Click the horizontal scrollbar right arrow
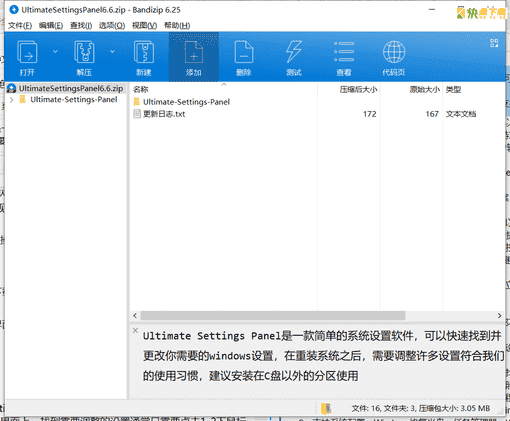Viewport: 510px width, 421px height. tap(499, 315)
